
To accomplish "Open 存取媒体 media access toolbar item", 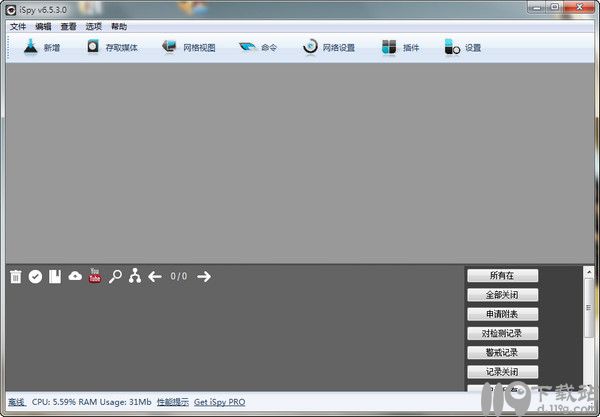I will (x=112, y=47).
